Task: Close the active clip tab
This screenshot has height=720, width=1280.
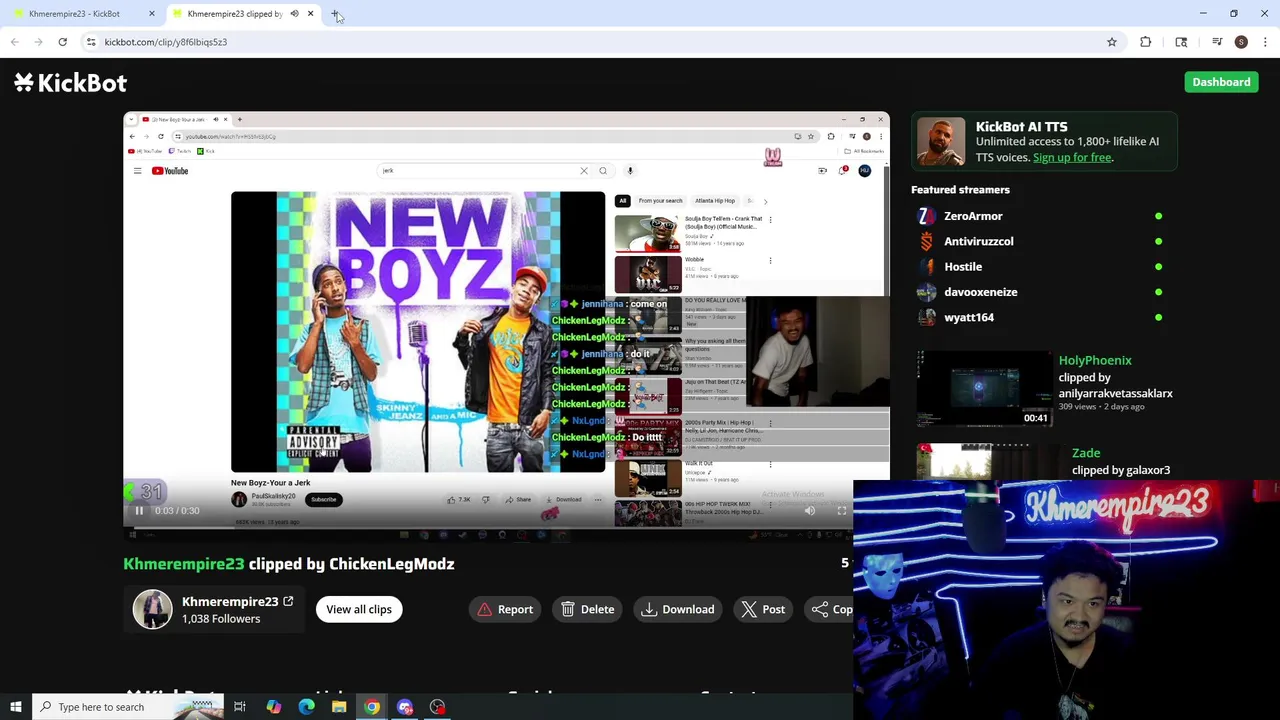Action: (x=310, y=14)
